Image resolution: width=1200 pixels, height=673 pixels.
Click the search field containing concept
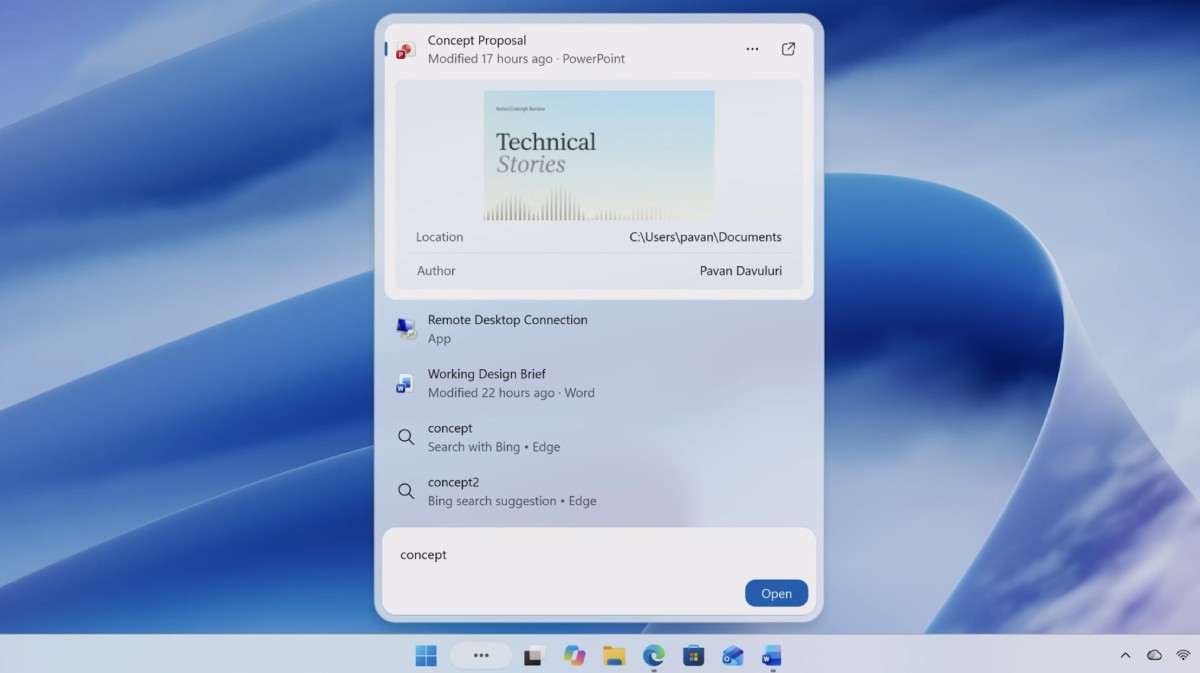click(x=599, y=555)
